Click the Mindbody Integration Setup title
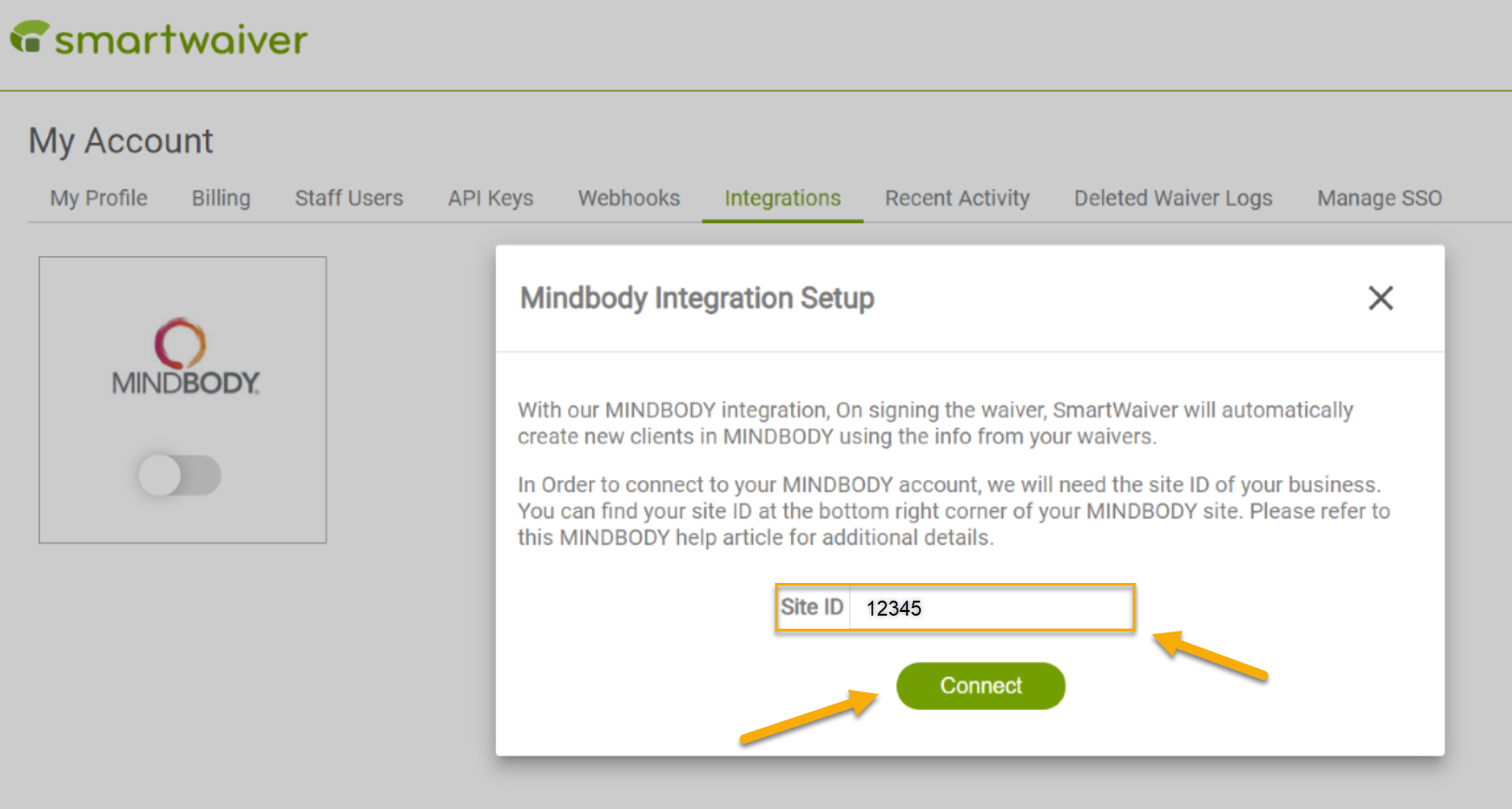Screen dimensions: 1512x809 (x=697, y=298)
